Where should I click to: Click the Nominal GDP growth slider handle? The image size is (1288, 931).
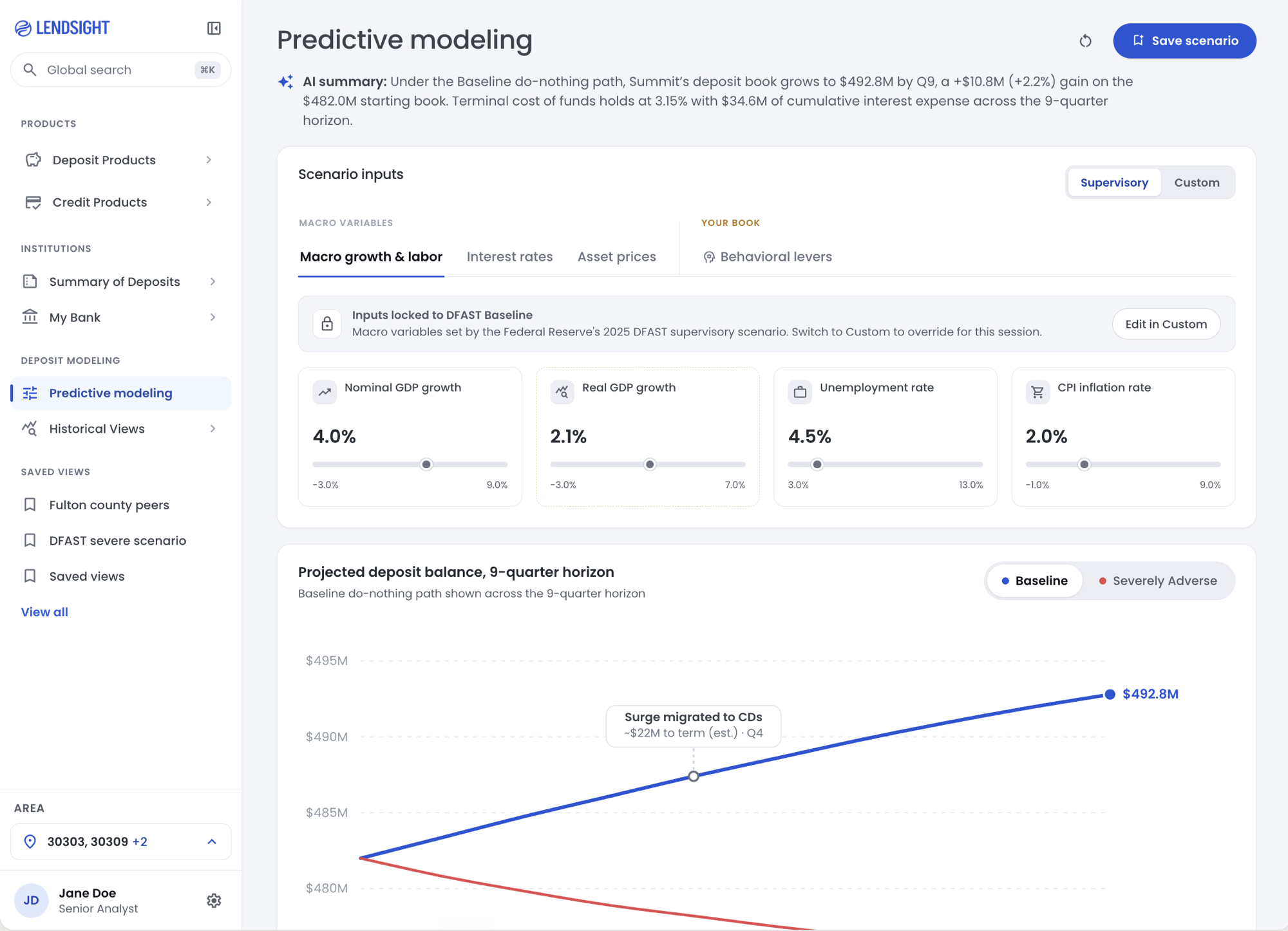[x=426, y=464]
